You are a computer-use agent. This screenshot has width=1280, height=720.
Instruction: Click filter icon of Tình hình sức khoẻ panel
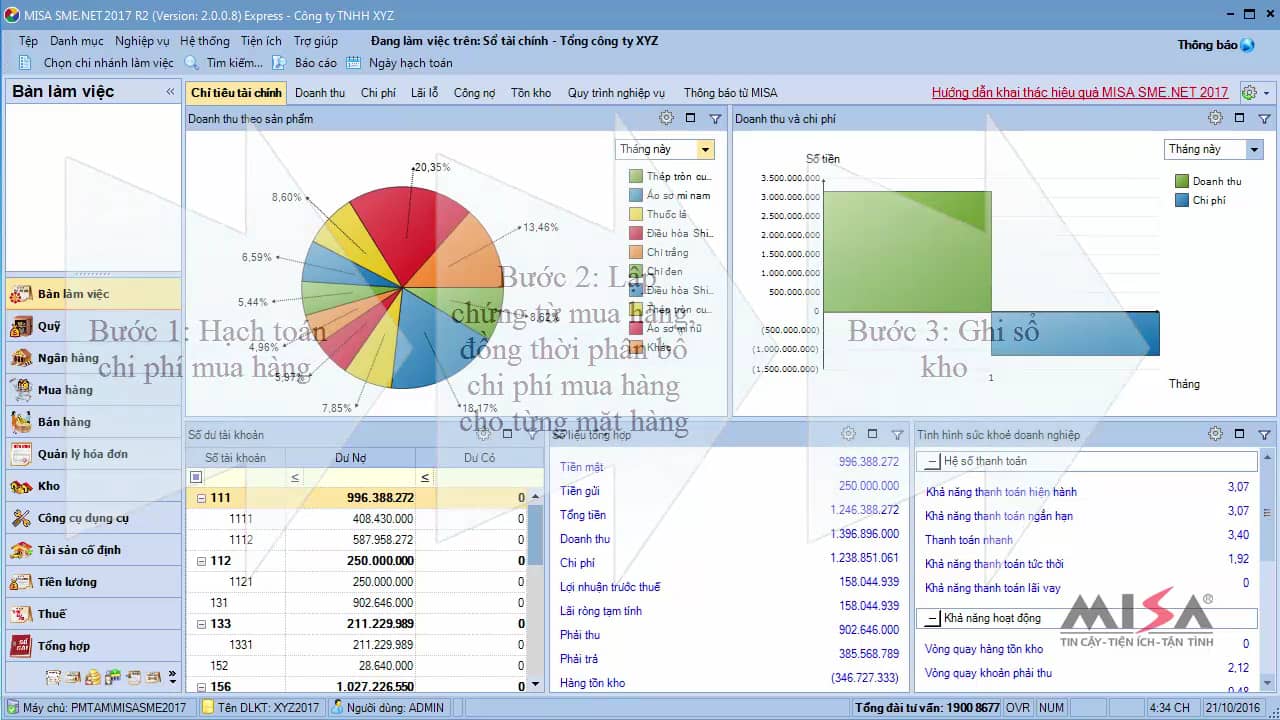1264,434
